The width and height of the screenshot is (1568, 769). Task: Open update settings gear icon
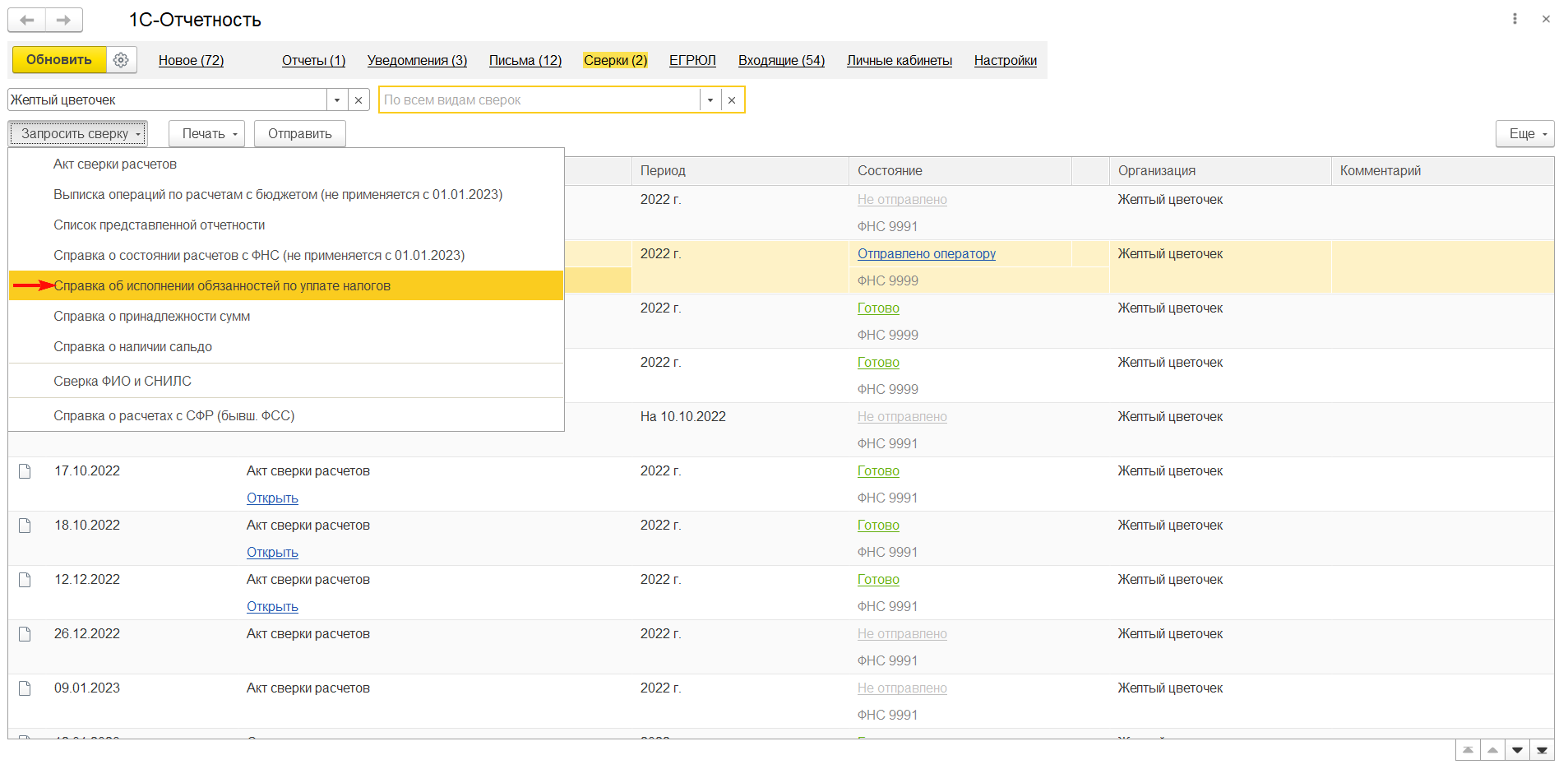pos(121,60)
